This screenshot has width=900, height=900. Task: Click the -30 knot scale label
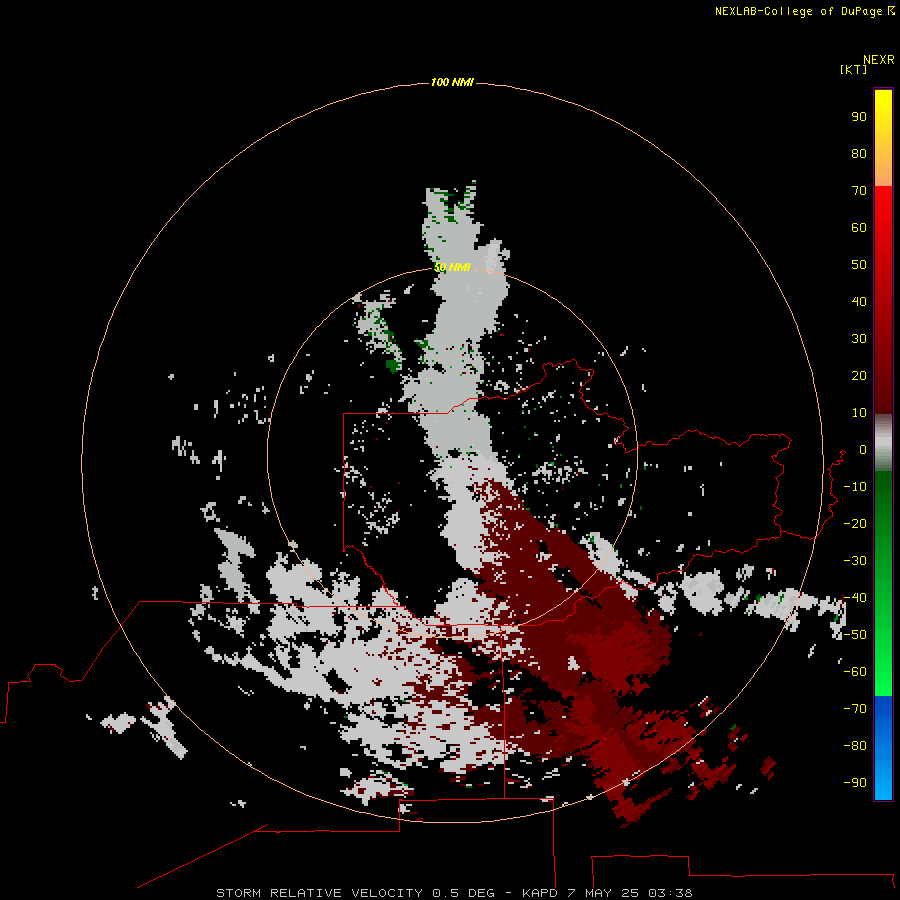[x=855, y=561]
